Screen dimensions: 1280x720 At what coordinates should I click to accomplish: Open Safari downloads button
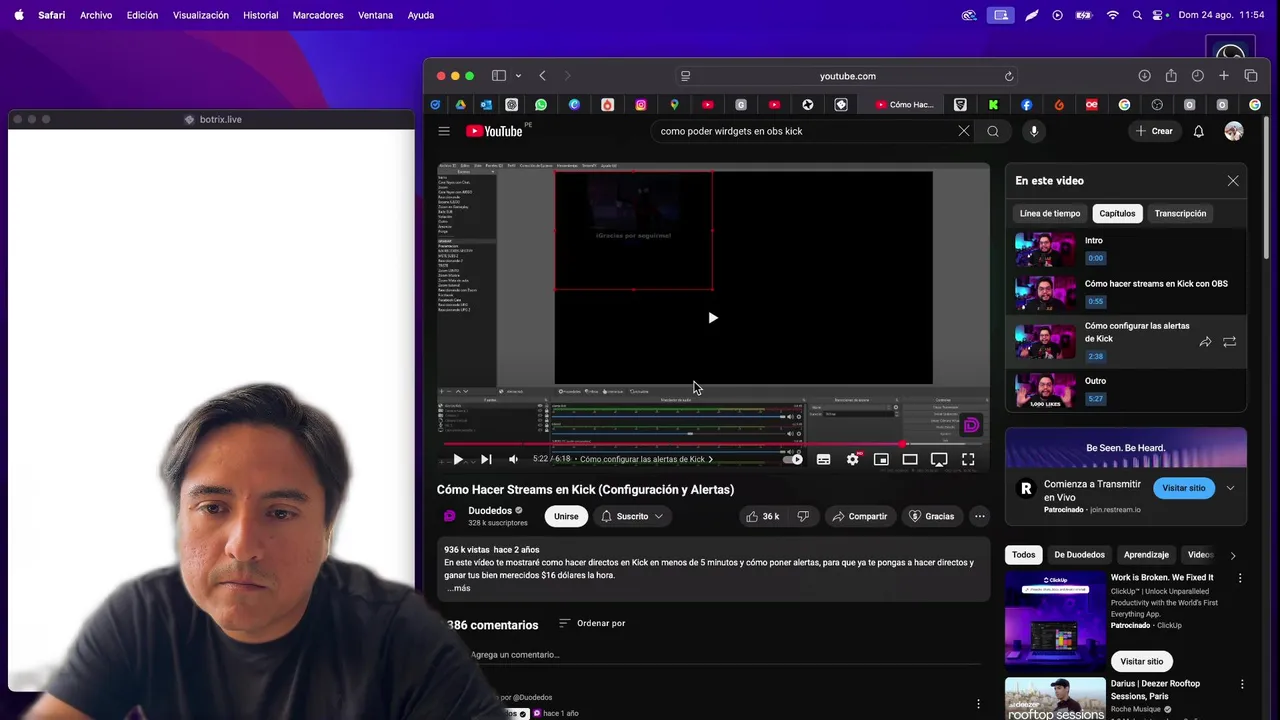[1144, 76]
